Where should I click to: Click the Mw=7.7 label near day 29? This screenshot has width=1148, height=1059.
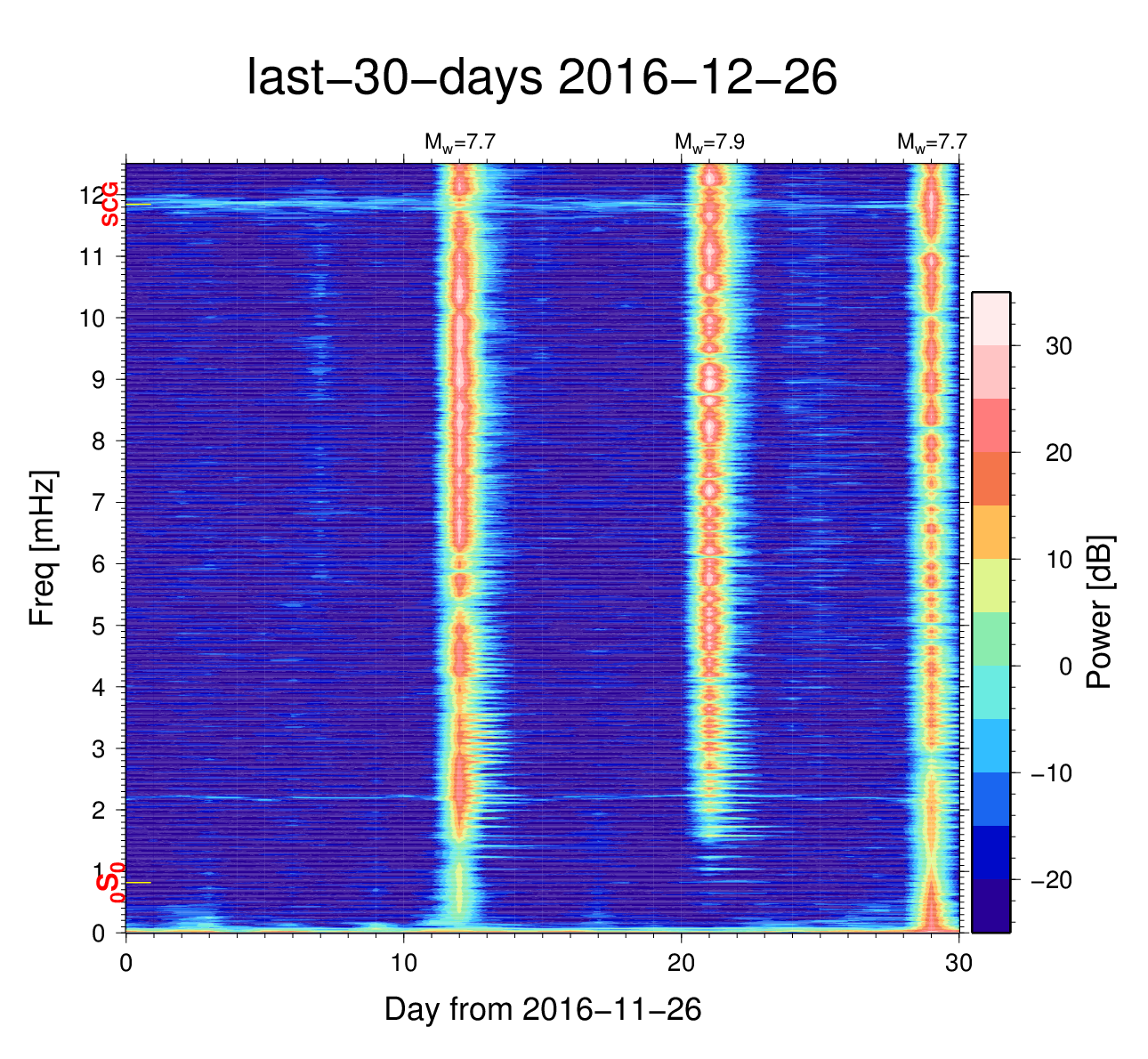tap(931, 141)
